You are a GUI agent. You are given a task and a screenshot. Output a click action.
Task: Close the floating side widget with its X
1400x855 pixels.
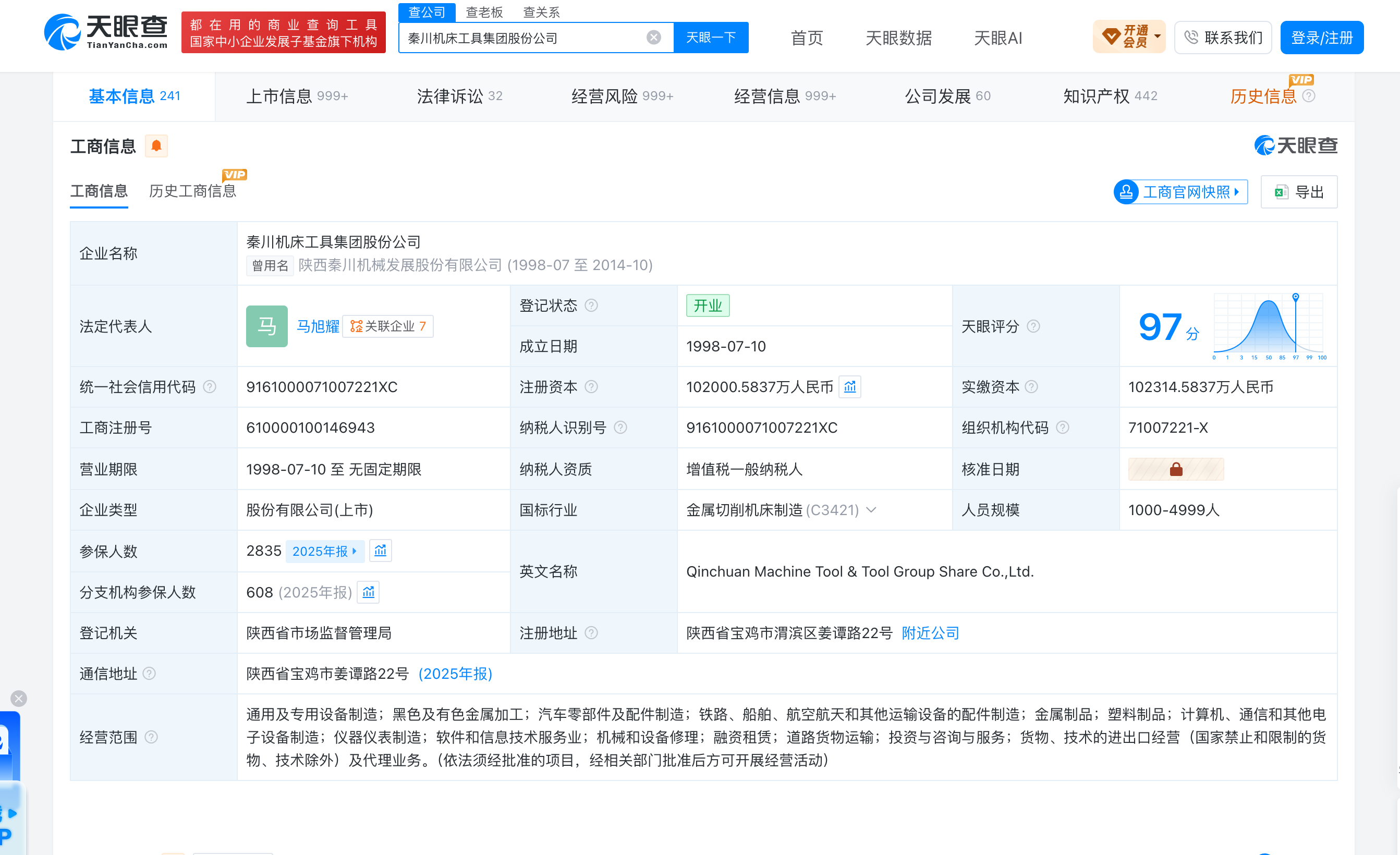tap(19, 698)
